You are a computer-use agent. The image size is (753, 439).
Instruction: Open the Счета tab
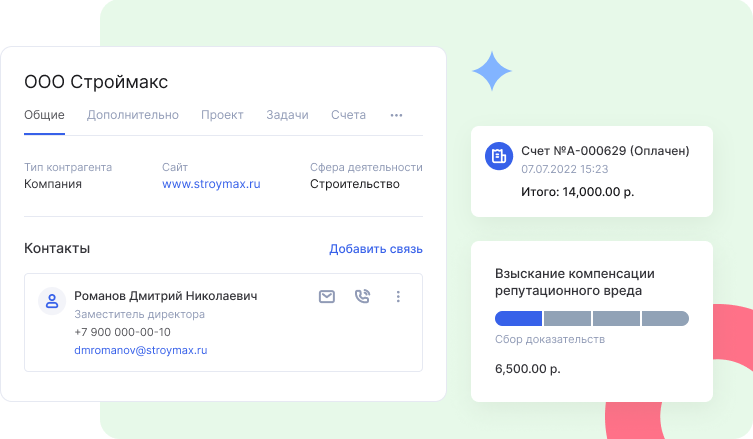pos(348,115)
